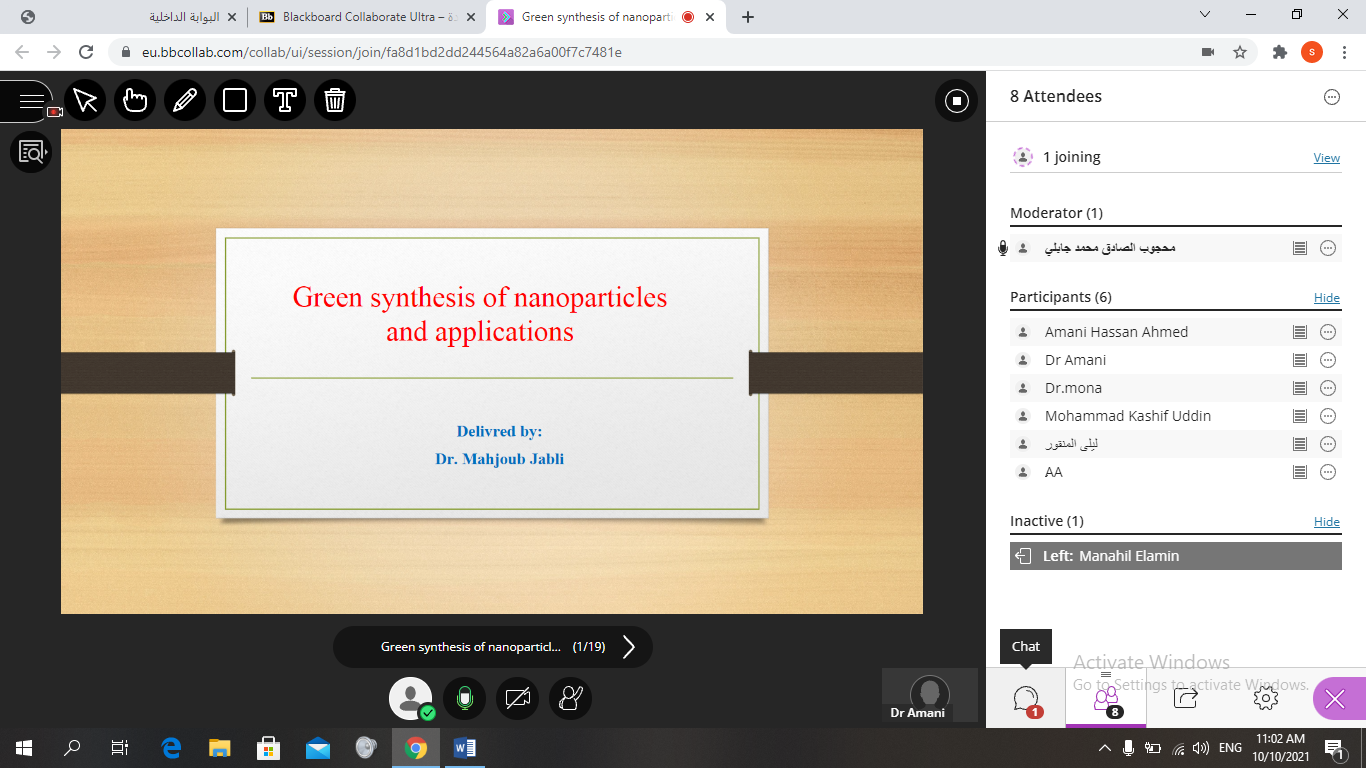
Task: Open attendee controls for Dr.mona
Action: point(1328,388)
